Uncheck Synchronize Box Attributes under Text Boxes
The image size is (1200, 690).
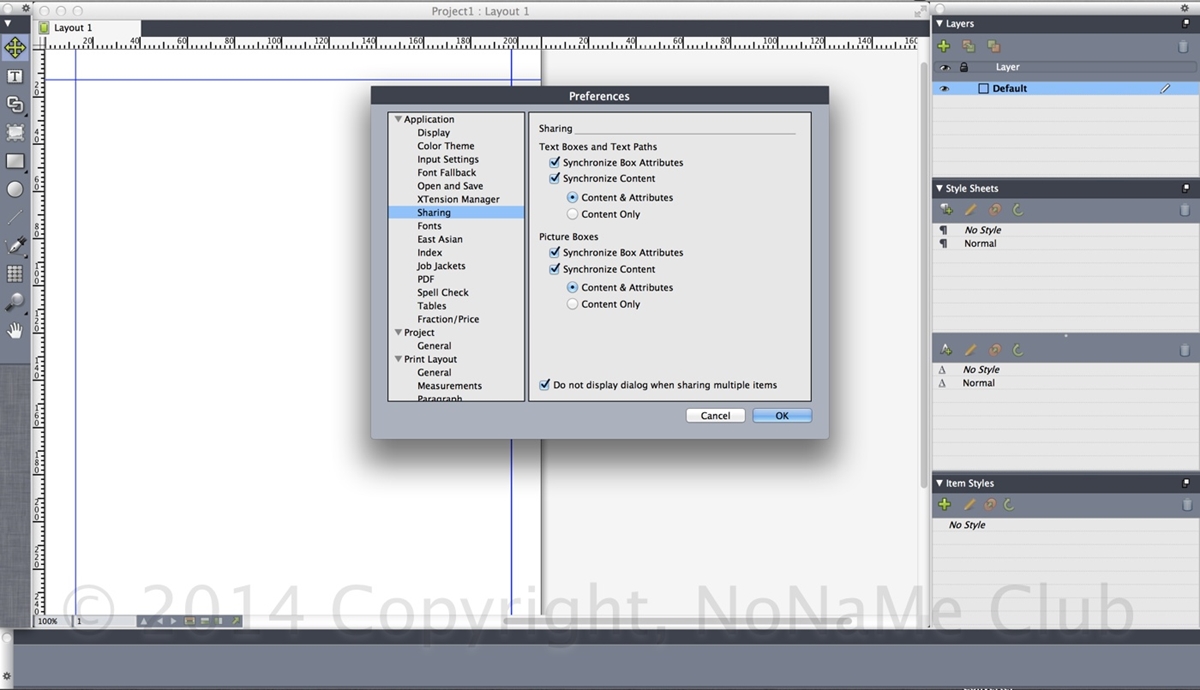[555, 162]
